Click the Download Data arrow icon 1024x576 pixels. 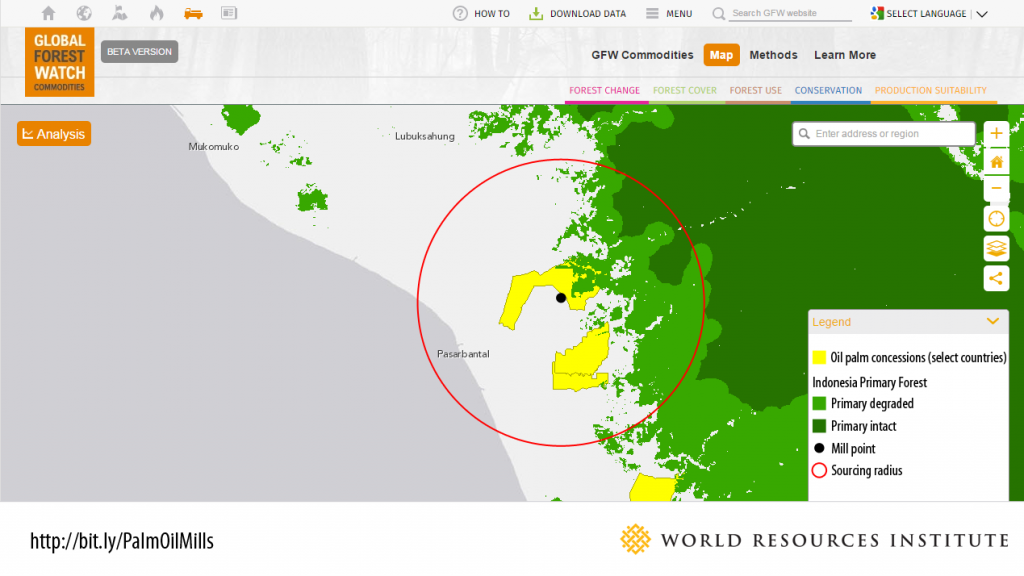pyautogui.click(x=536, y=13)
